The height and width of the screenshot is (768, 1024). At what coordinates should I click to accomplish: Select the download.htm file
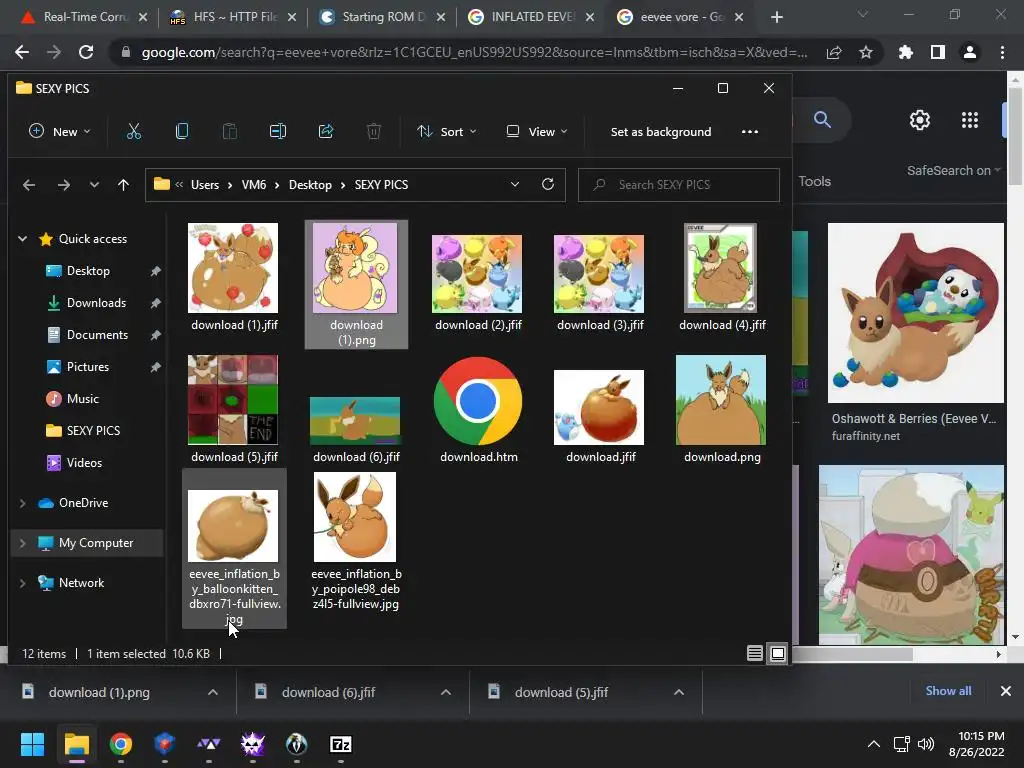[478, 409]
